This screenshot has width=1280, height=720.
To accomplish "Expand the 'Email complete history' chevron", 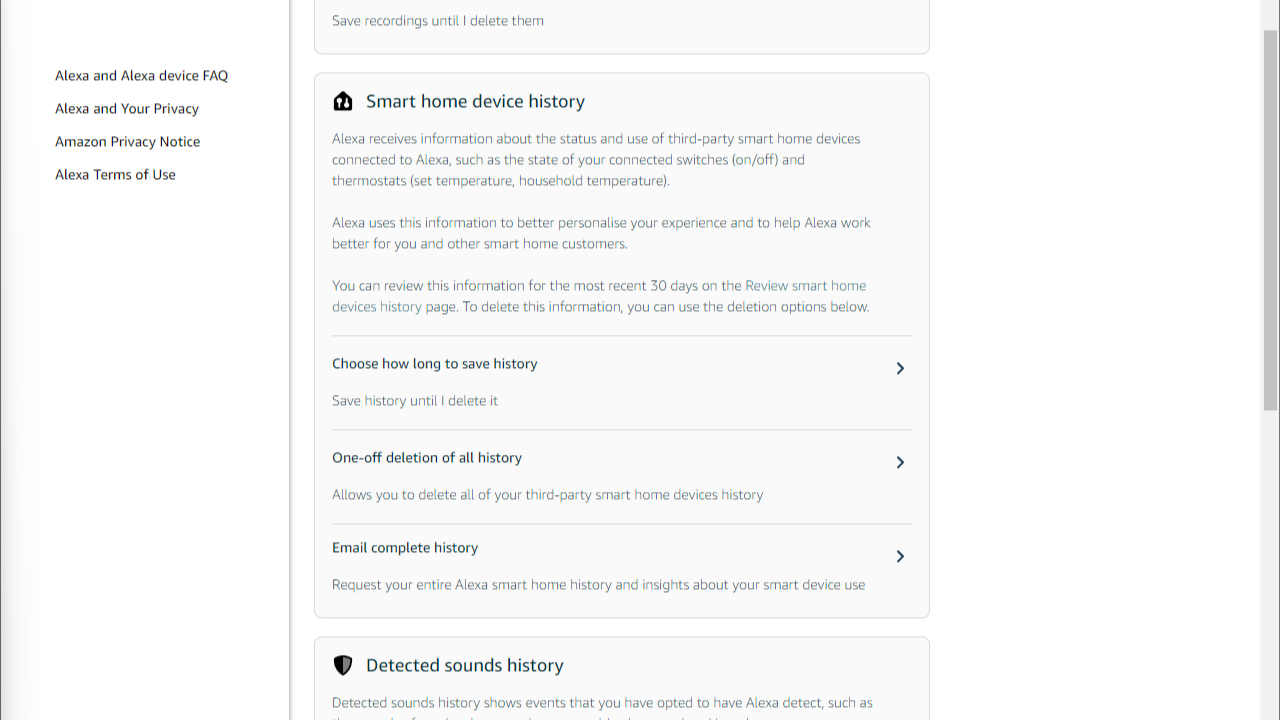I will tap(900, 556).
